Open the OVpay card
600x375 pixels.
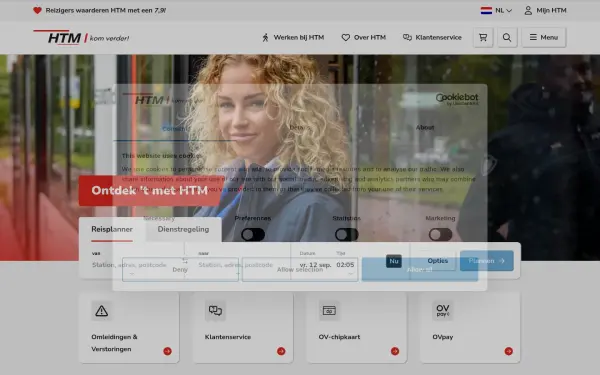pos(470,328)
